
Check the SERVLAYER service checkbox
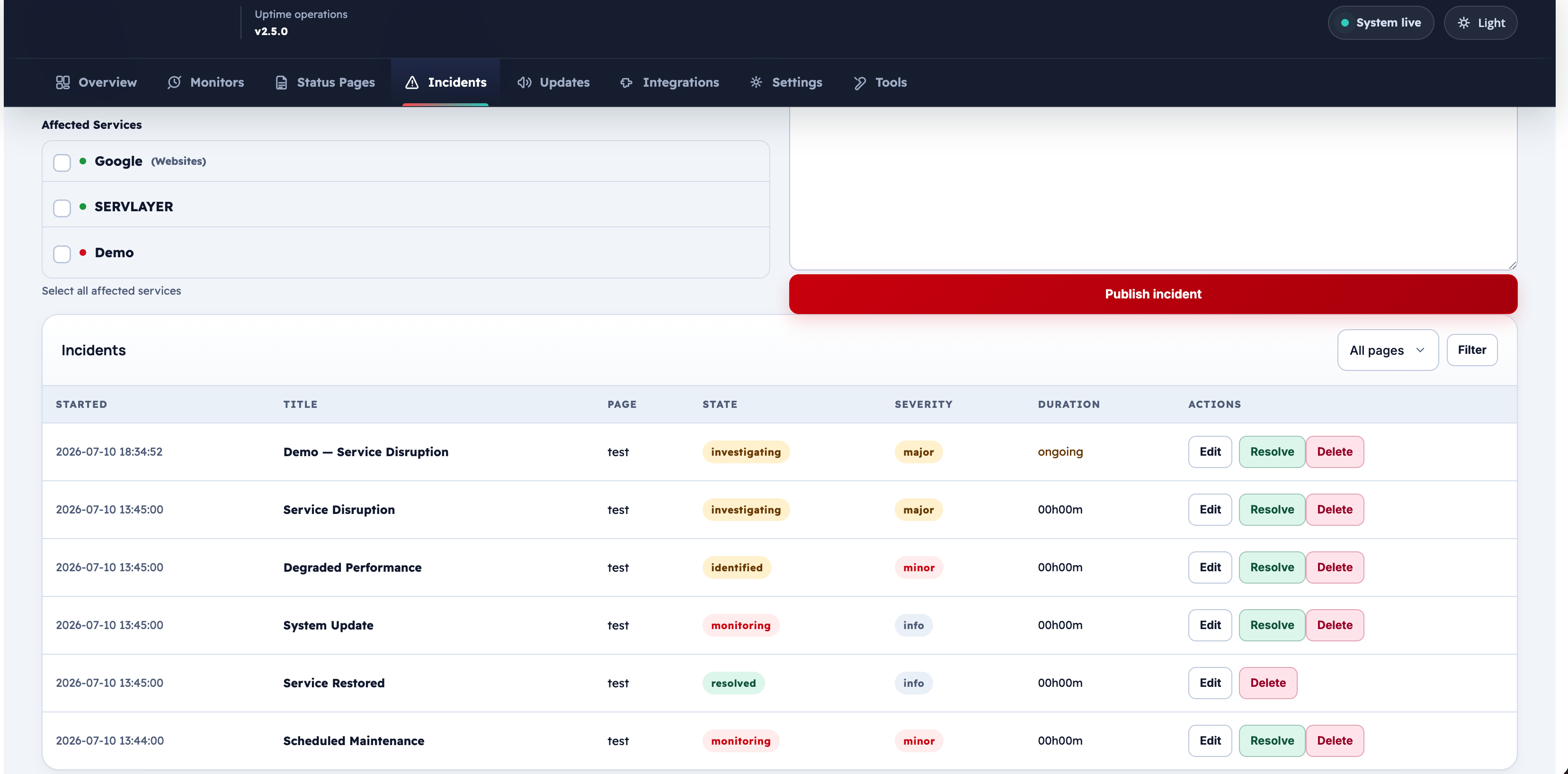coord(62,208)
